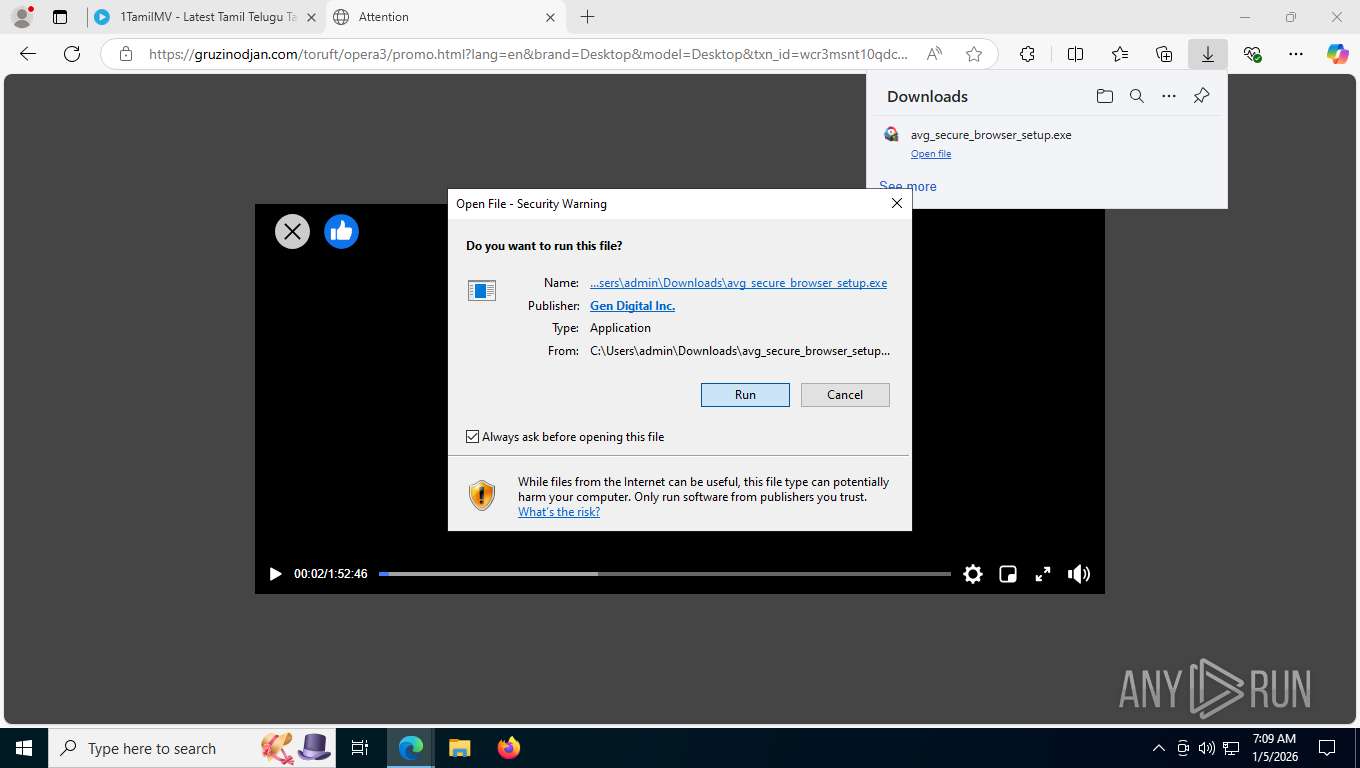Click the blue thumbs-up like button
This screenshot has height=768, width=1360.
(341, 232)
